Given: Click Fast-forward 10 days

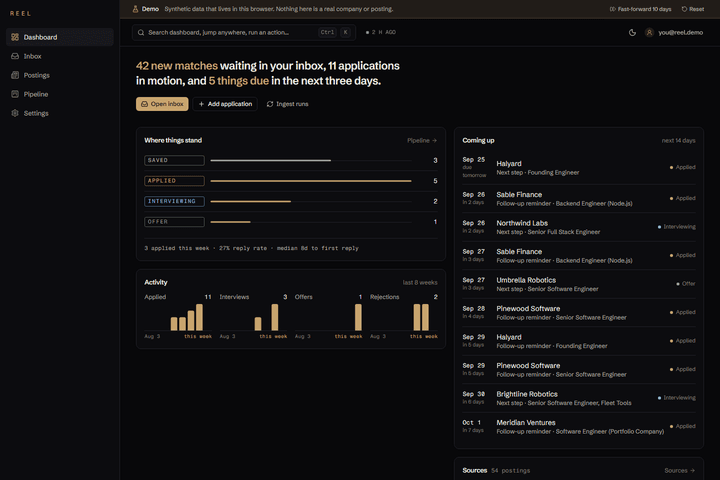Looking at the screenshot, I should (640, 9).
